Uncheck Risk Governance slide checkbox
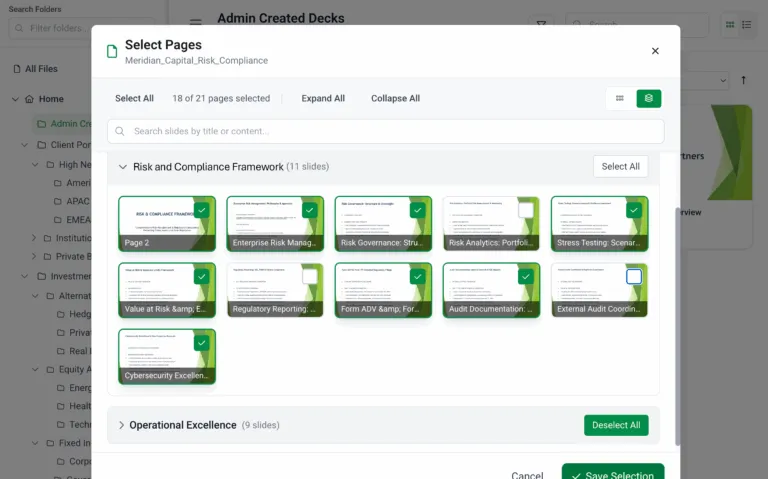Screen dimensions: 768x479 (x=418, y=210)
